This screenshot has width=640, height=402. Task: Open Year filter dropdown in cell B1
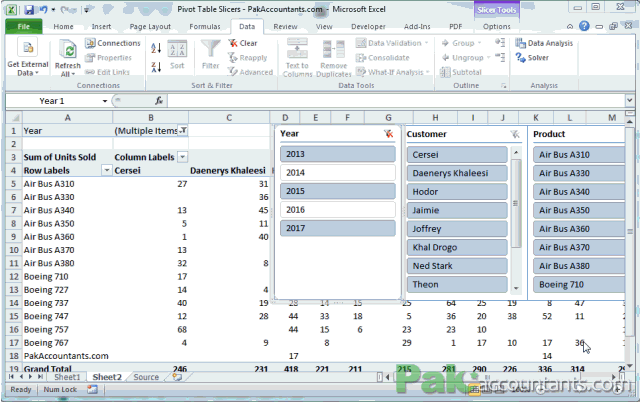pos(183,131)
